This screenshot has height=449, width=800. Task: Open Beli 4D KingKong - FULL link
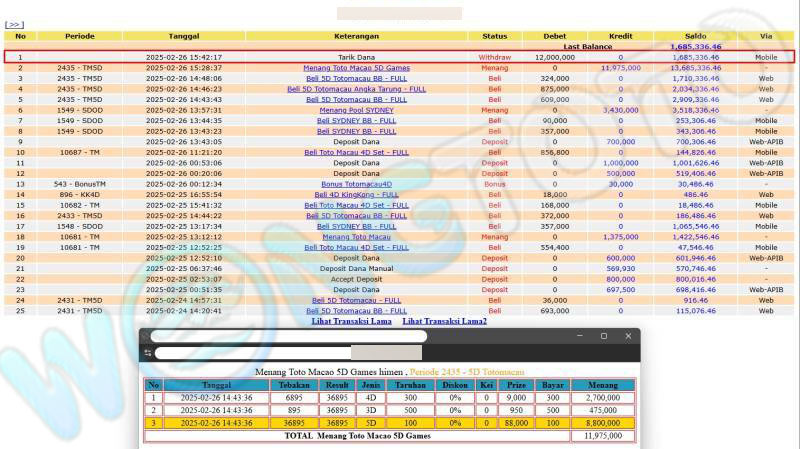[x=356, y=194]
